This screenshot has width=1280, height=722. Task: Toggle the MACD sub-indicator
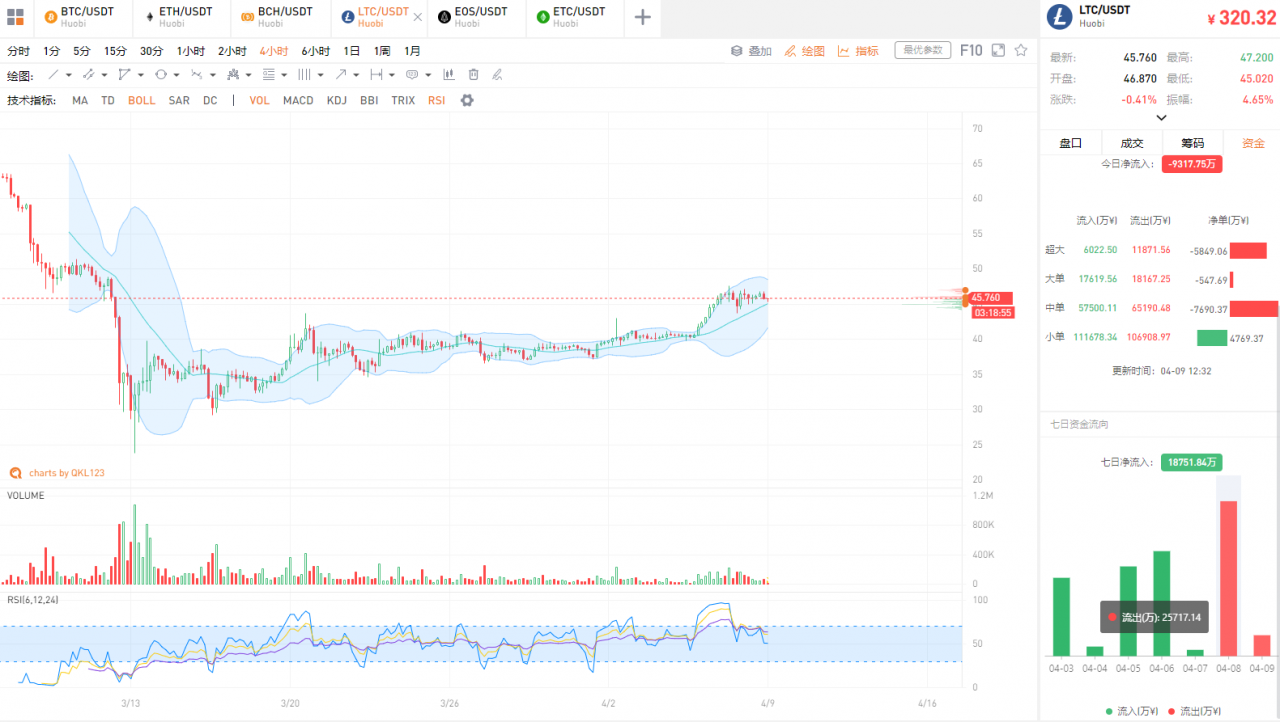[298, 100]
